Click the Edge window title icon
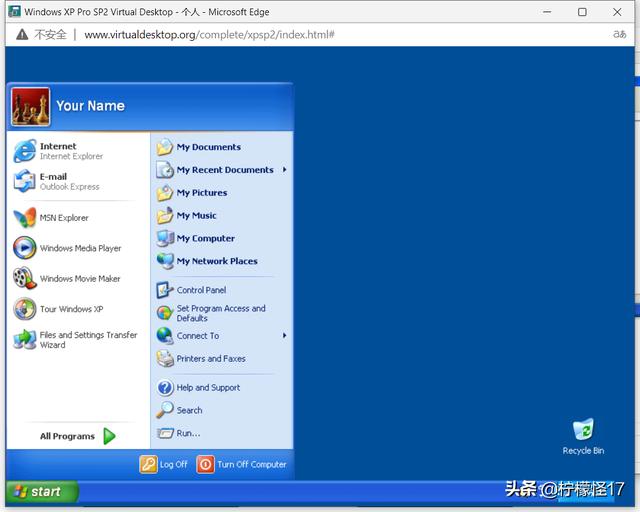 [x=14, y=11]
